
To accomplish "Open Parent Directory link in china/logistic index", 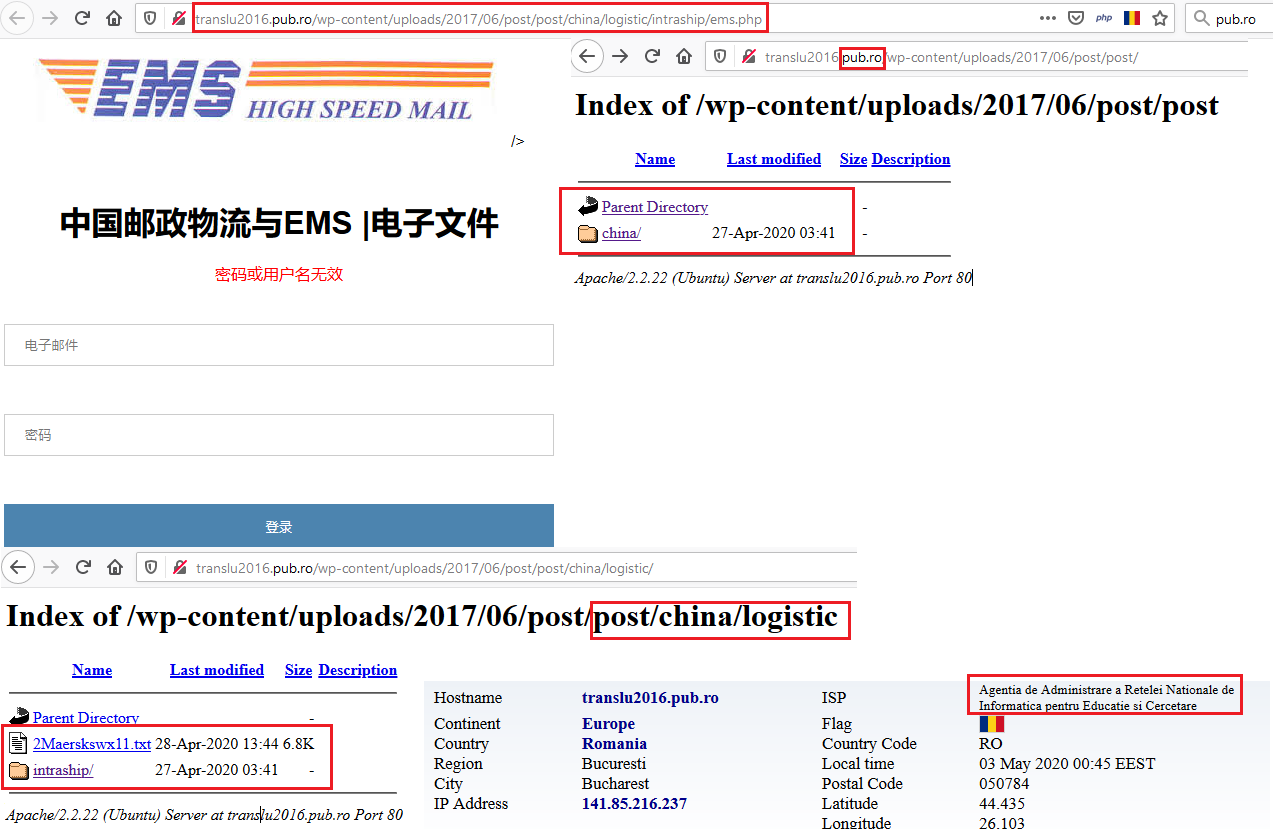I will tap(86, 718).
